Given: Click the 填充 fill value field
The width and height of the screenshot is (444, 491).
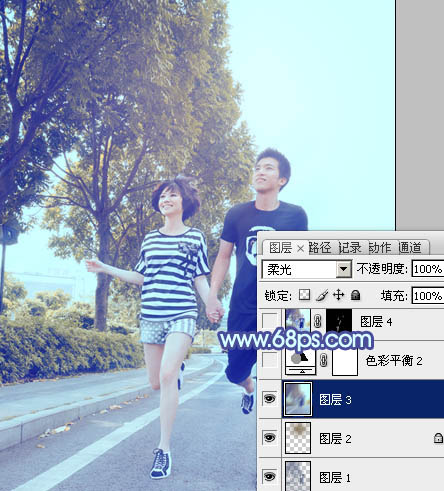Looking at the screenshot, I should [x=428, y=296].
